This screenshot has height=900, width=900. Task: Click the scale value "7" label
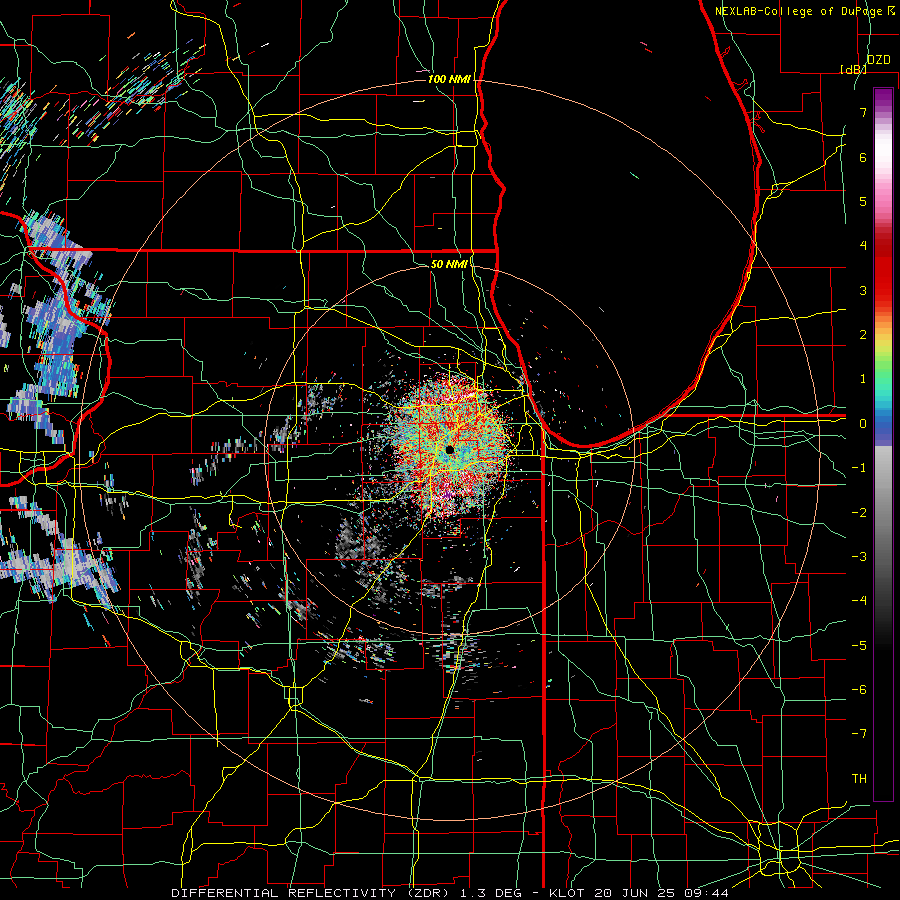tap(863, 112)
